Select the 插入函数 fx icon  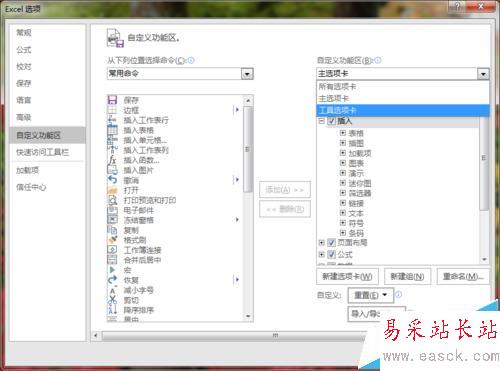(x=112, y=160)
